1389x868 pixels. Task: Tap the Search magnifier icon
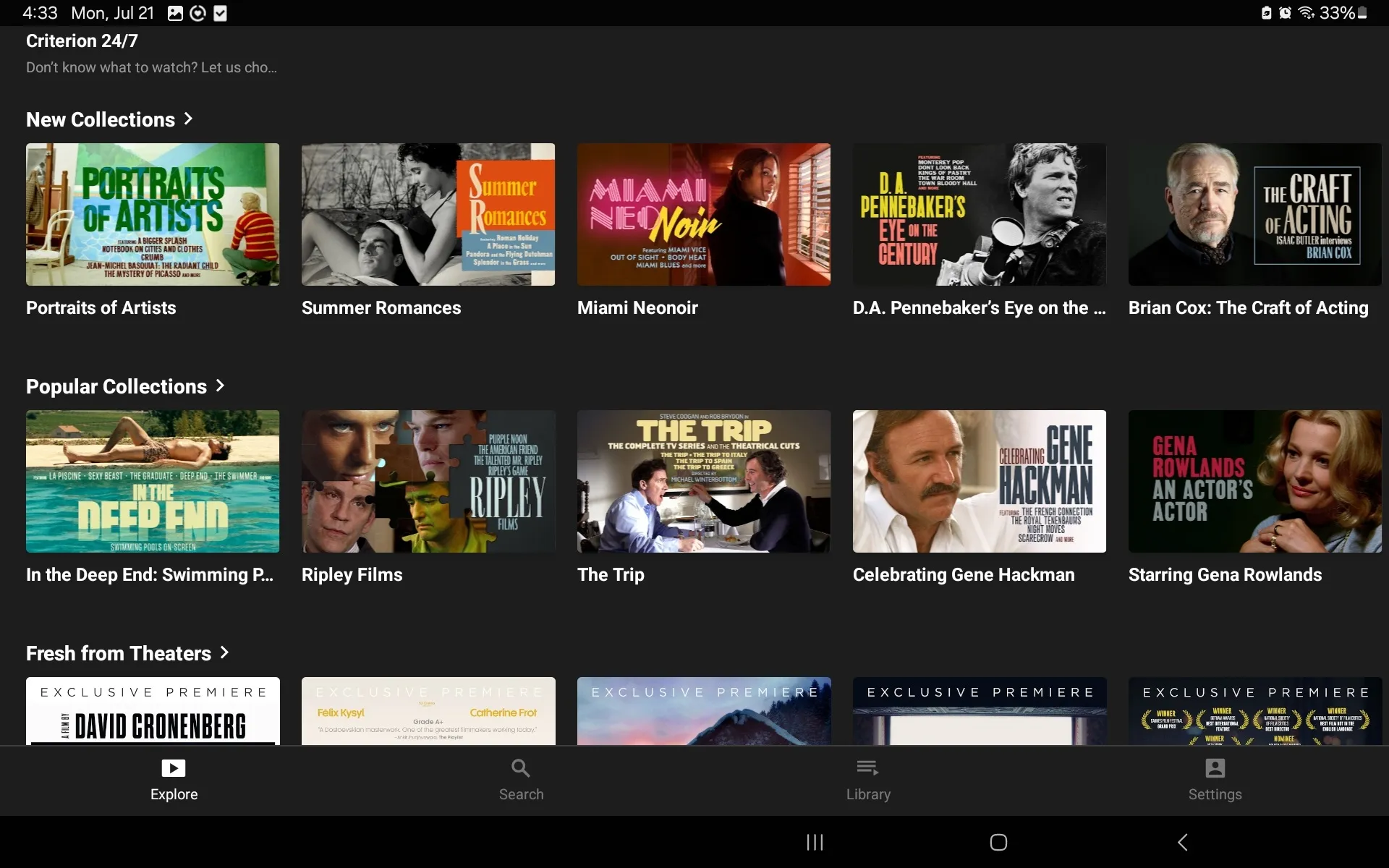point(520,767)
